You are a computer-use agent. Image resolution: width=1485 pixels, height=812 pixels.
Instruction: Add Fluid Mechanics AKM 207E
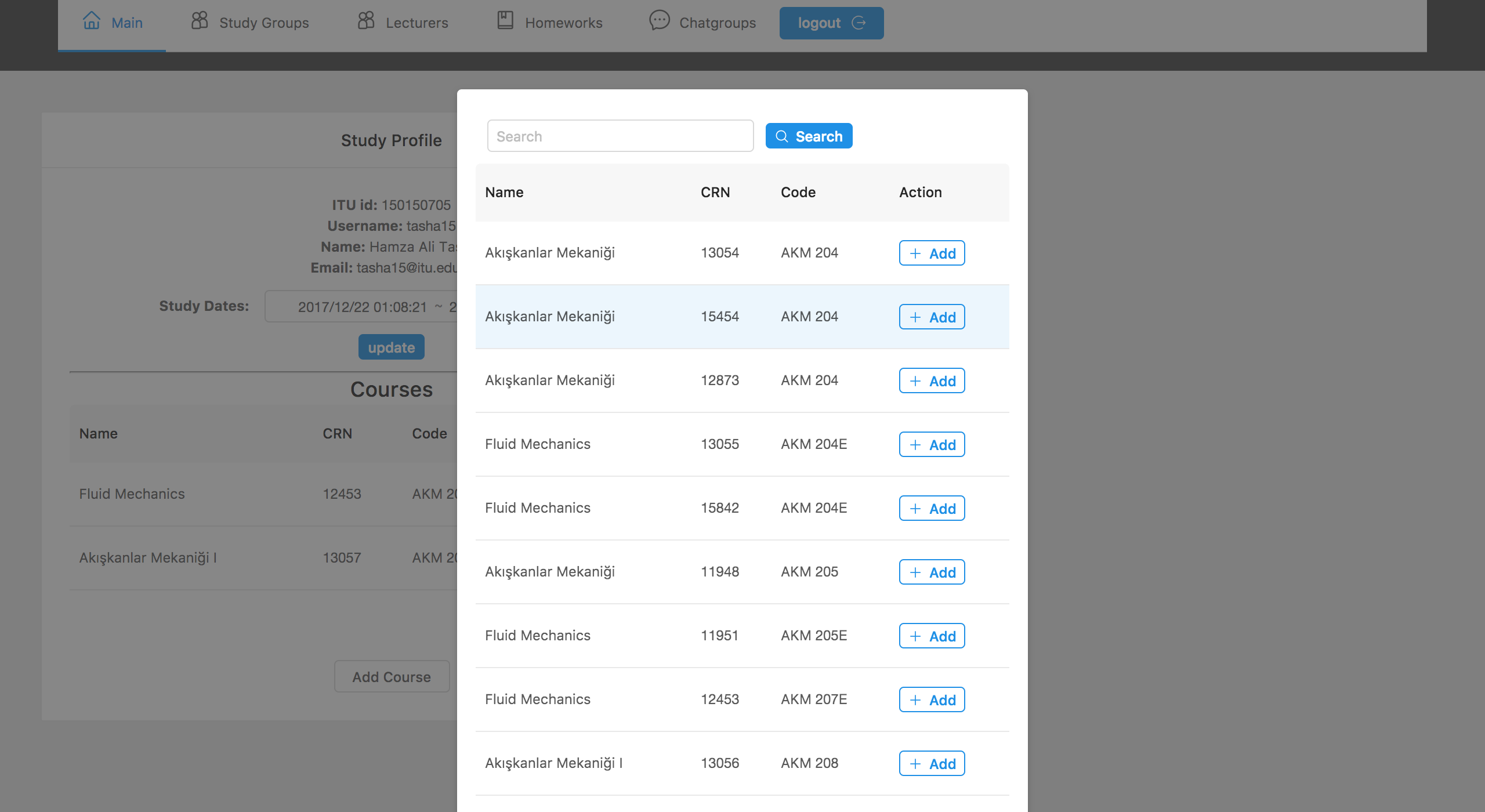tap(932, 699)
